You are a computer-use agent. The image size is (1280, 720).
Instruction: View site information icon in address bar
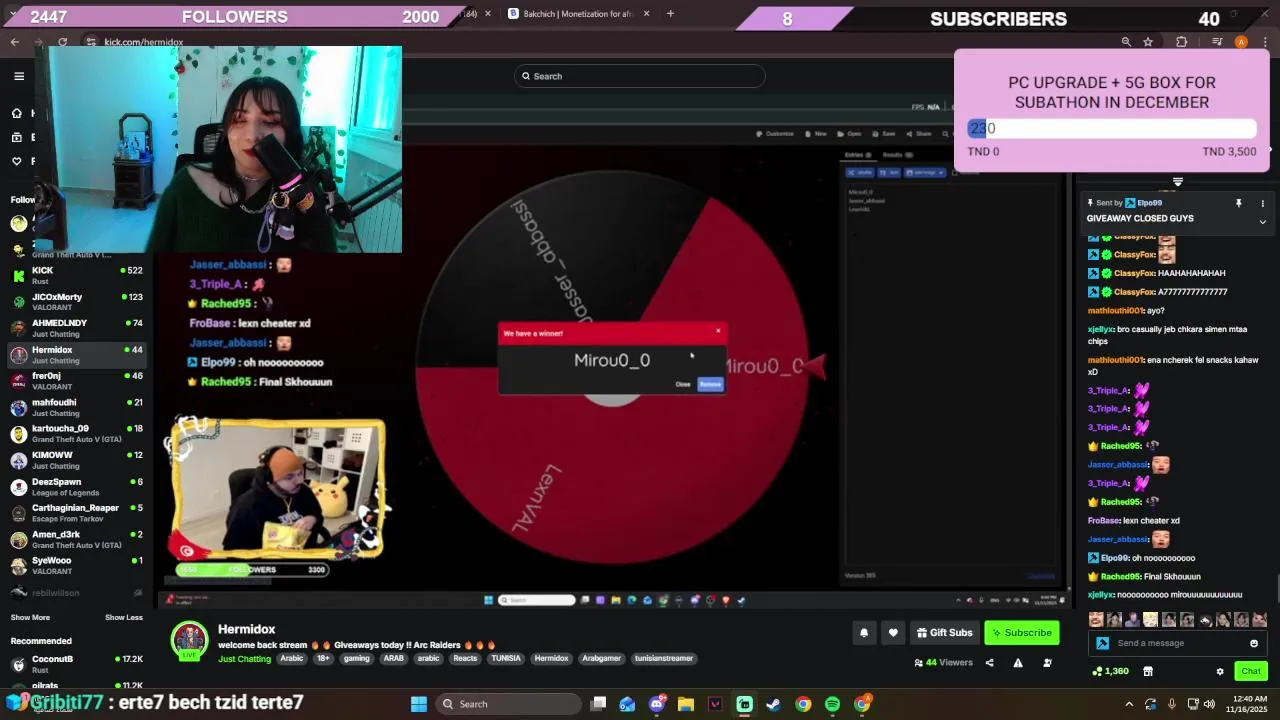[91, 42]
